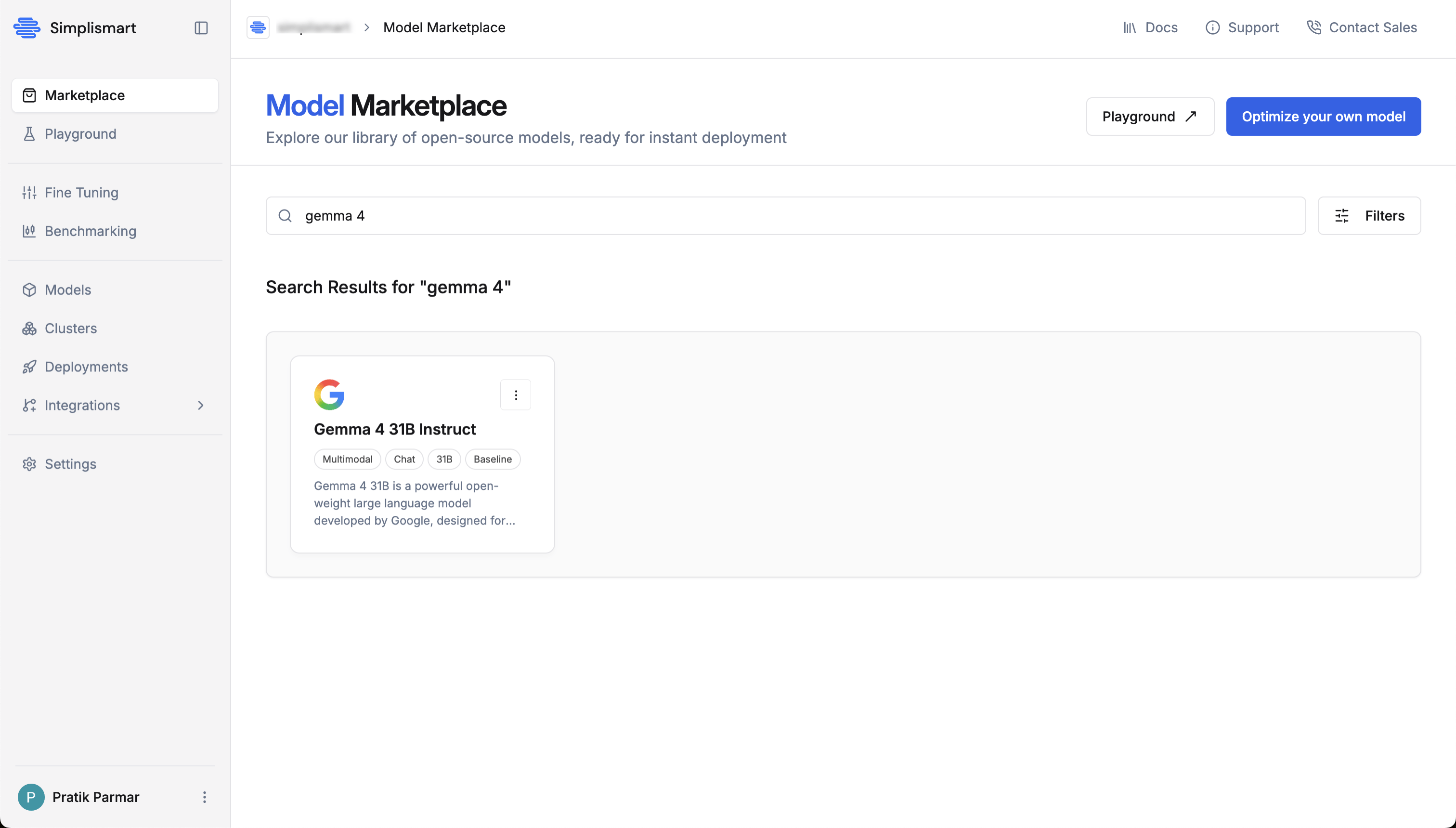This screenshot has width=1456, height=828.
Task: Open Fine Tuning page
Action: click(115, 192)
